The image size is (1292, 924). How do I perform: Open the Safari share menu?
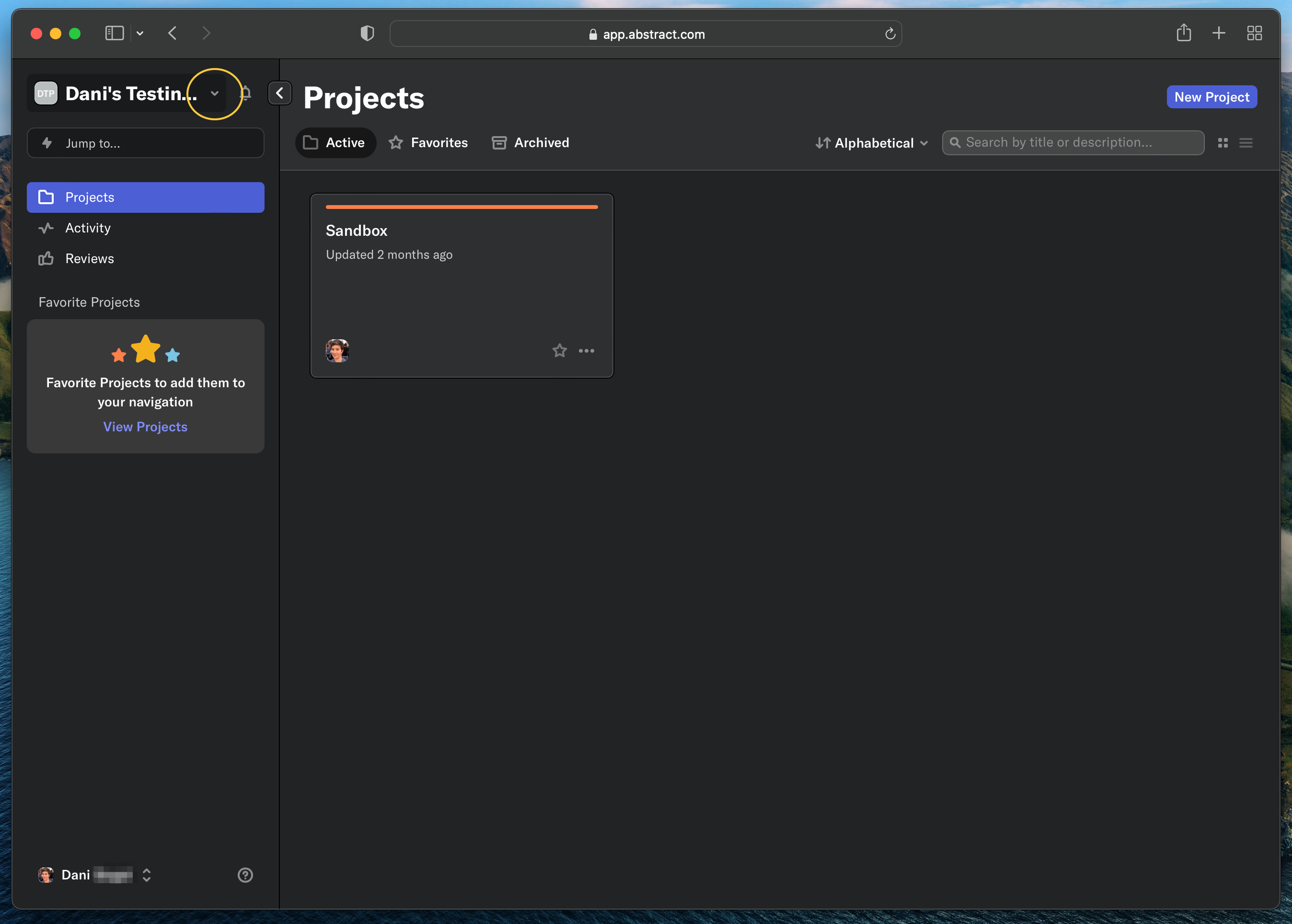point(1184,33)
